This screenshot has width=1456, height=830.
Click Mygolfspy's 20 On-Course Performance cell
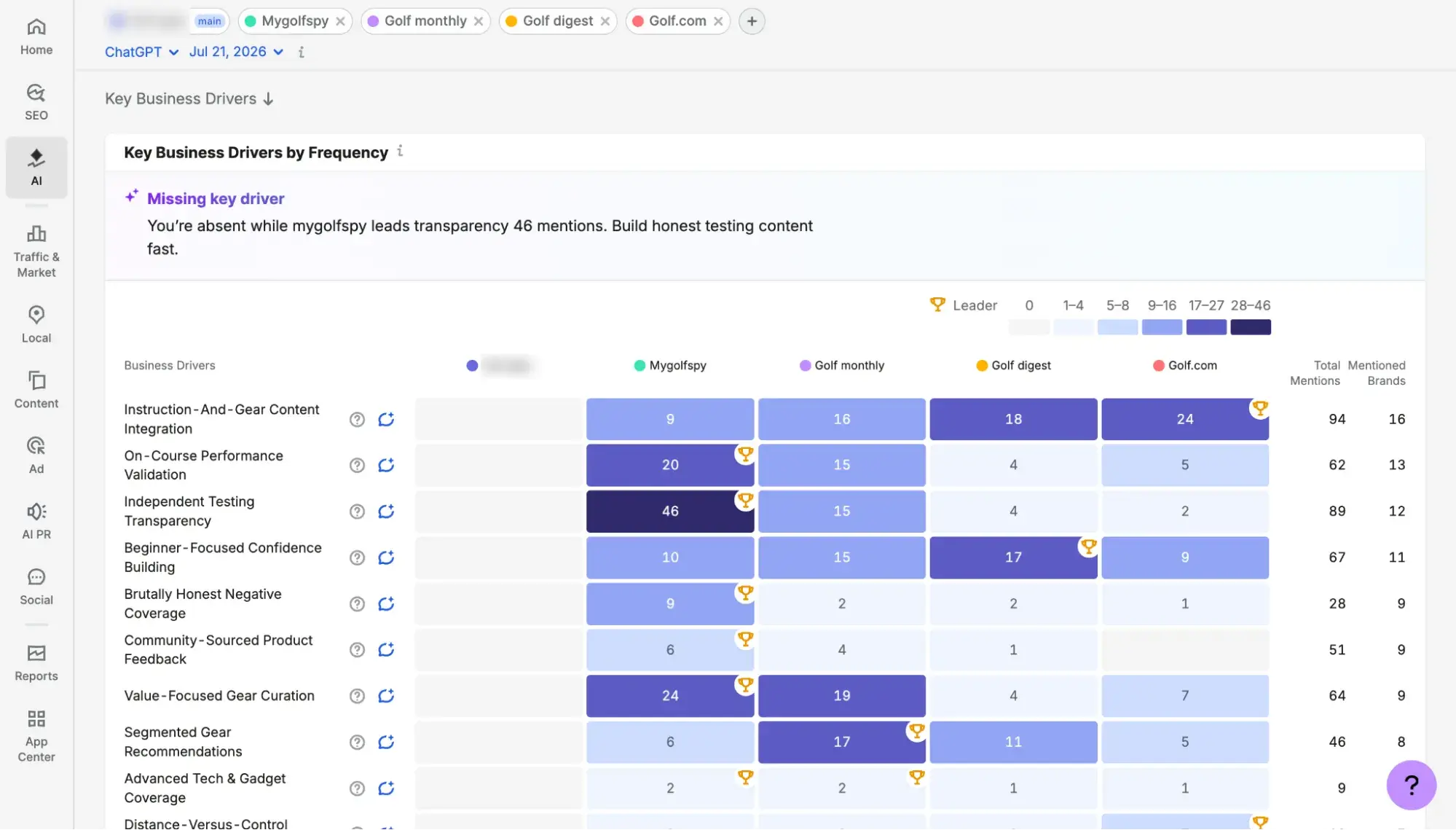(670, 465)
